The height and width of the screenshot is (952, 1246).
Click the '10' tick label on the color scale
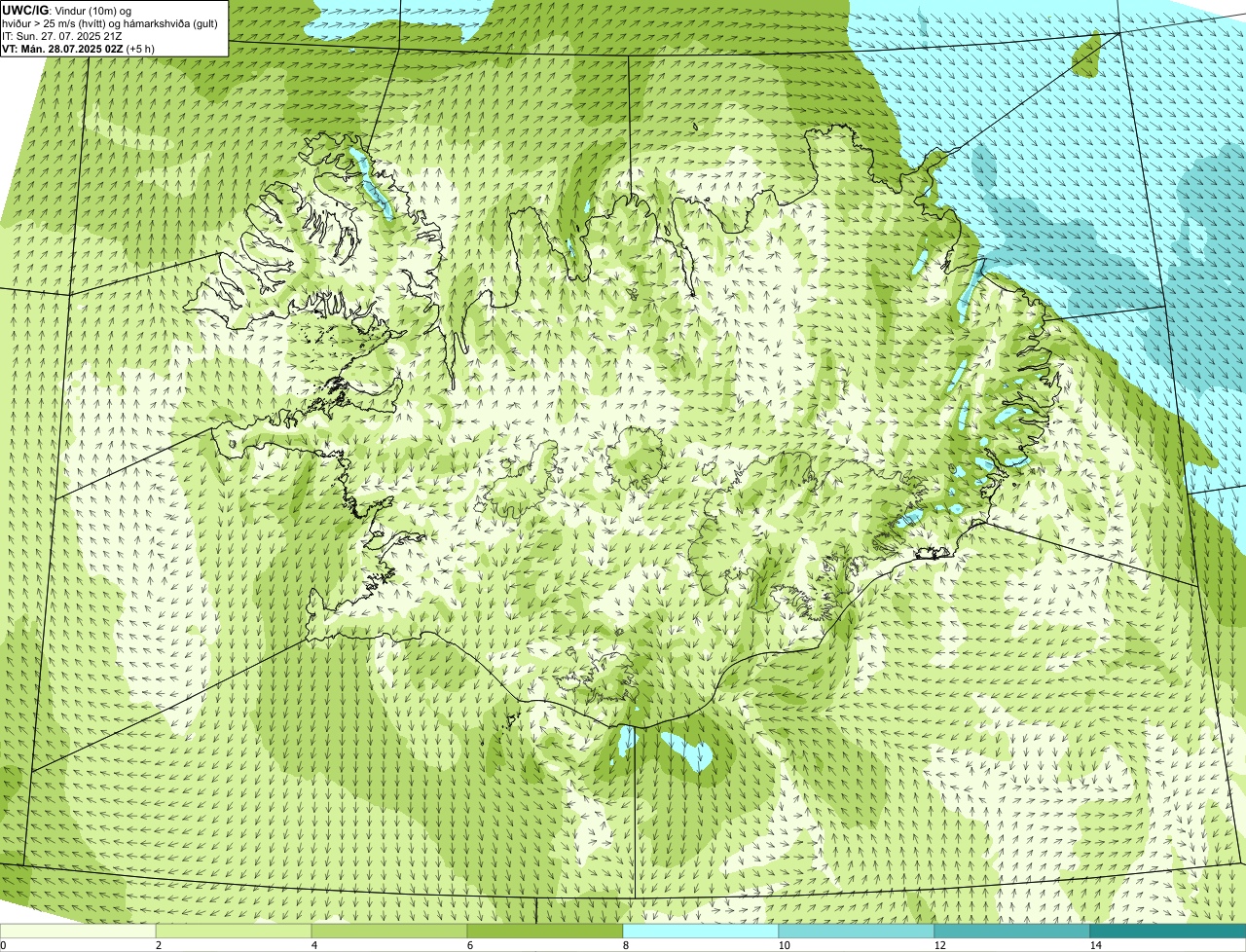pos(784,945)
